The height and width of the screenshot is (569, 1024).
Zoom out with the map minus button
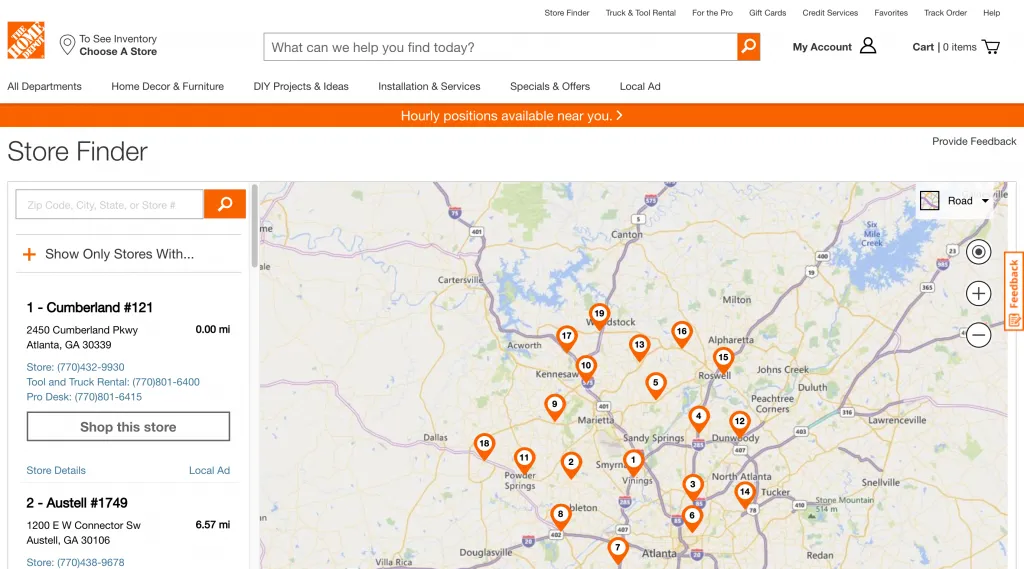click(978, 335)
